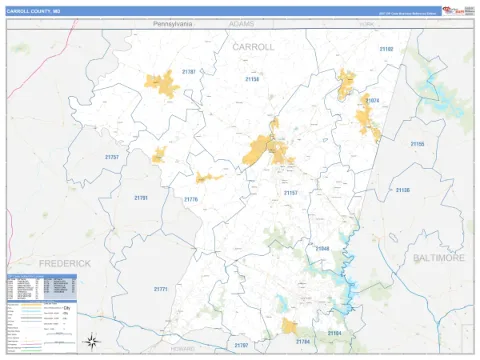Screen dimensions: 480x360
Task: Select ZIP code label 21787
Action: coord(189,72)
